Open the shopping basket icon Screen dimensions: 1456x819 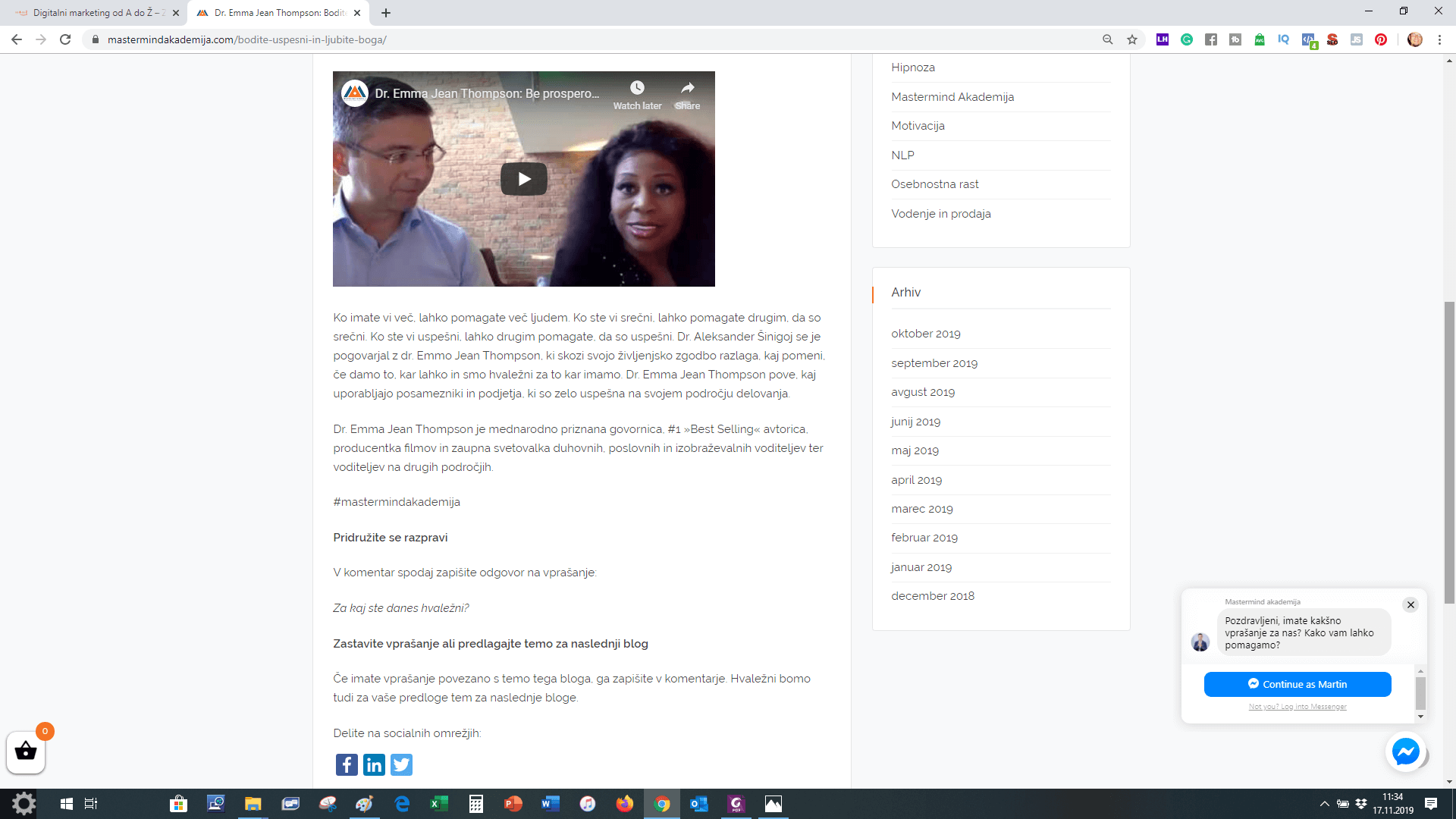[x=26, y=752]
